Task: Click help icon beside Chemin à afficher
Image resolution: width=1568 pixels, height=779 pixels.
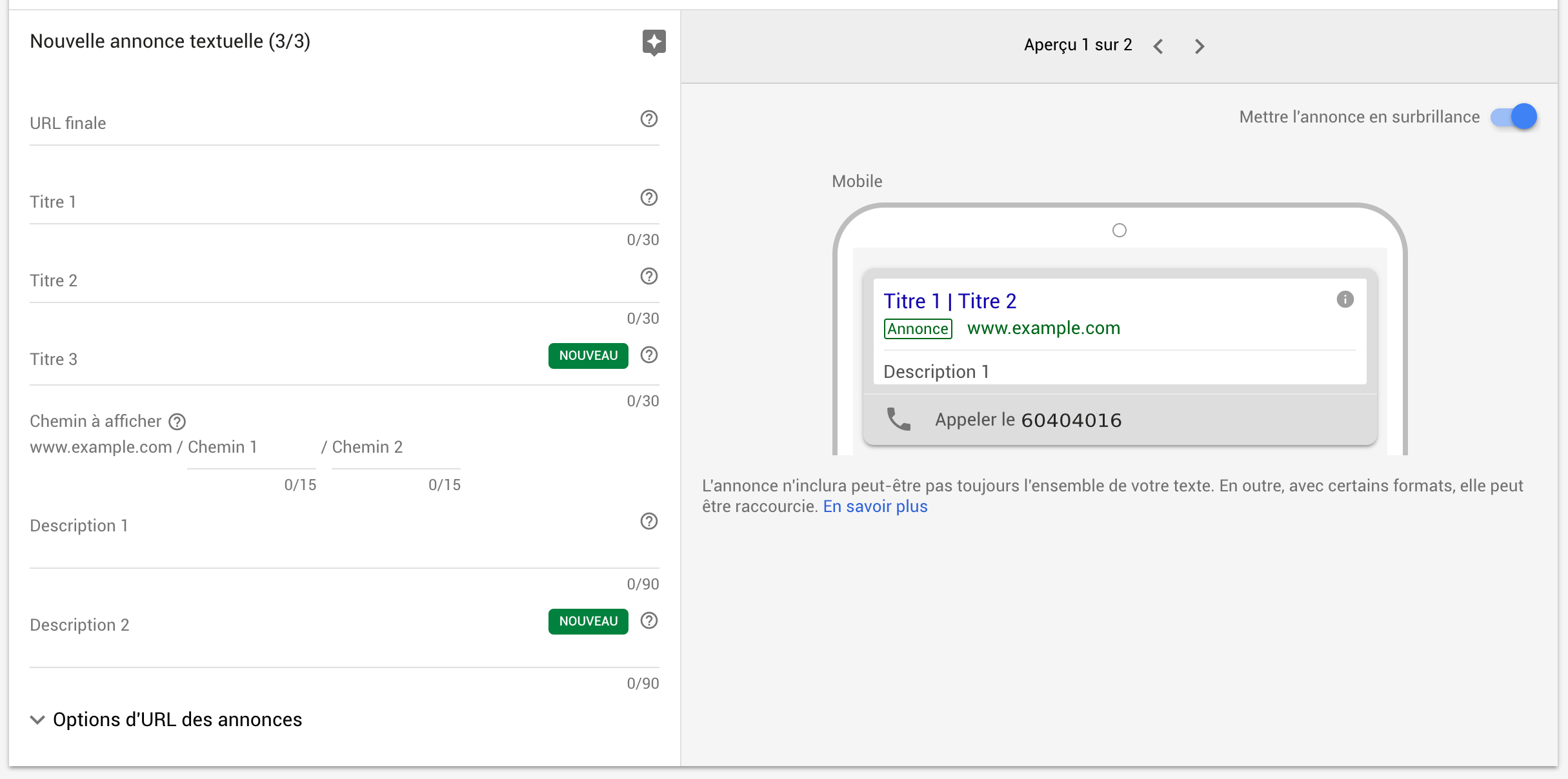Action: click(x=177, y=422)
